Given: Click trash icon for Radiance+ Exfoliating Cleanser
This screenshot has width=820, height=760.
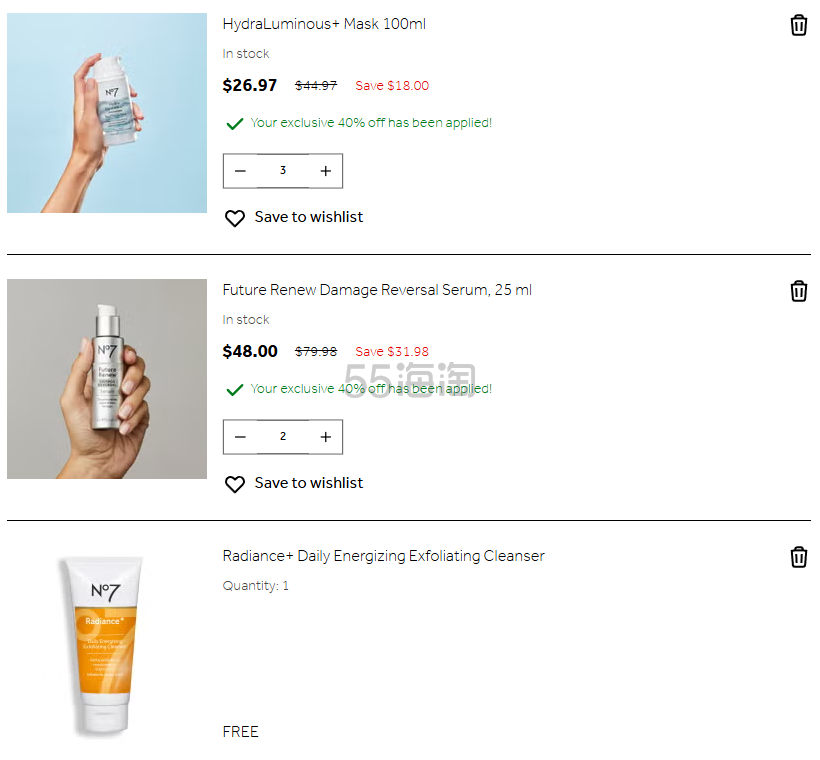Looking at the screenshot, I should coord(798,557).
